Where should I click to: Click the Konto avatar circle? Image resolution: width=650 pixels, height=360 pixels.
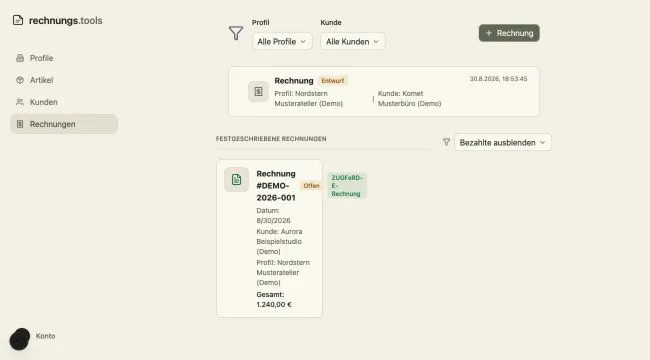click(19, 339)
